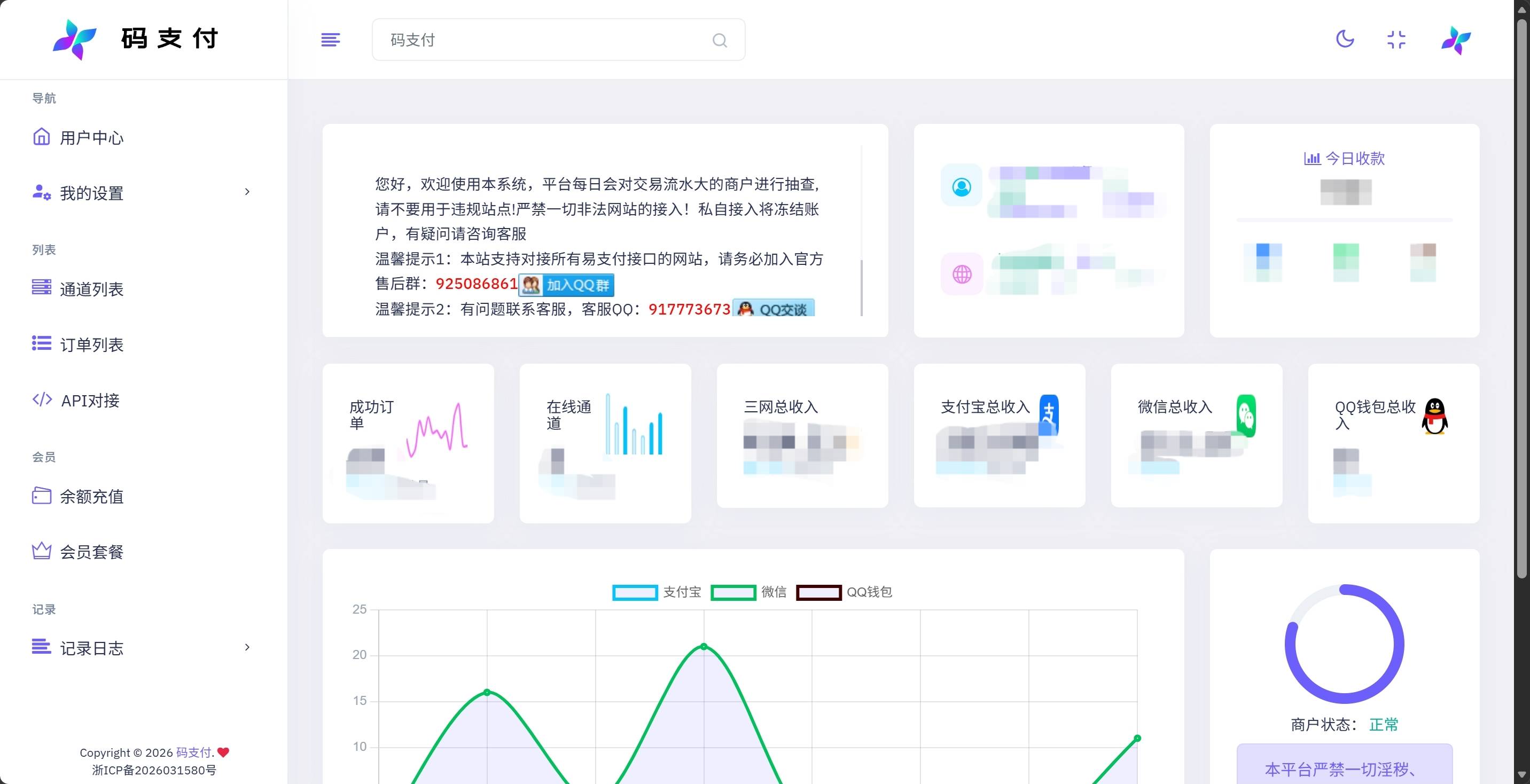The image size is (1530, 784).
Task: Focus the 码支付 search input field
Action: 558,40
